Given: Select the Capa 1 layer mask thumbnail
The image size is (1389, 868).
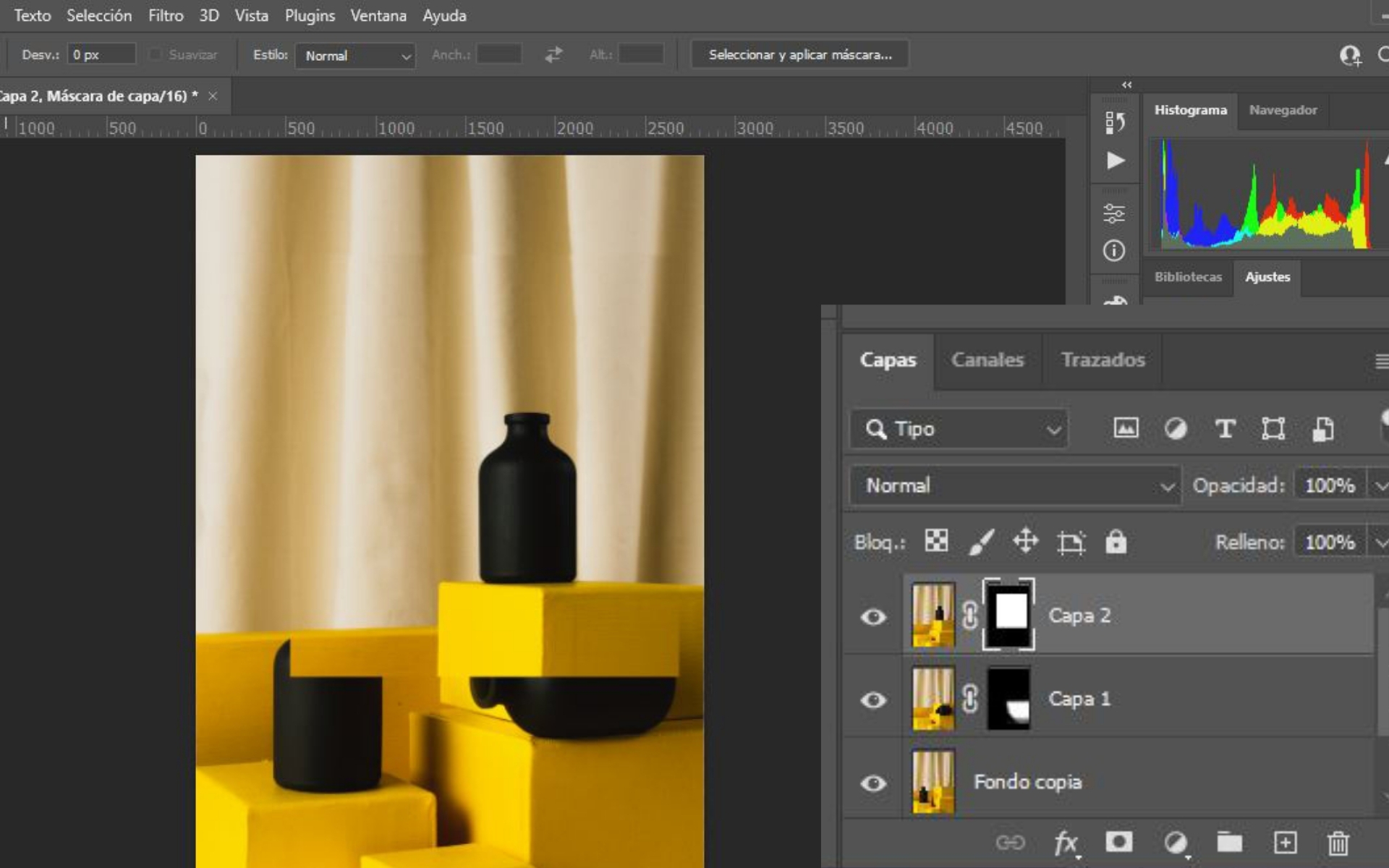Looking at the screenshot, I should (x=1009, y=699).
